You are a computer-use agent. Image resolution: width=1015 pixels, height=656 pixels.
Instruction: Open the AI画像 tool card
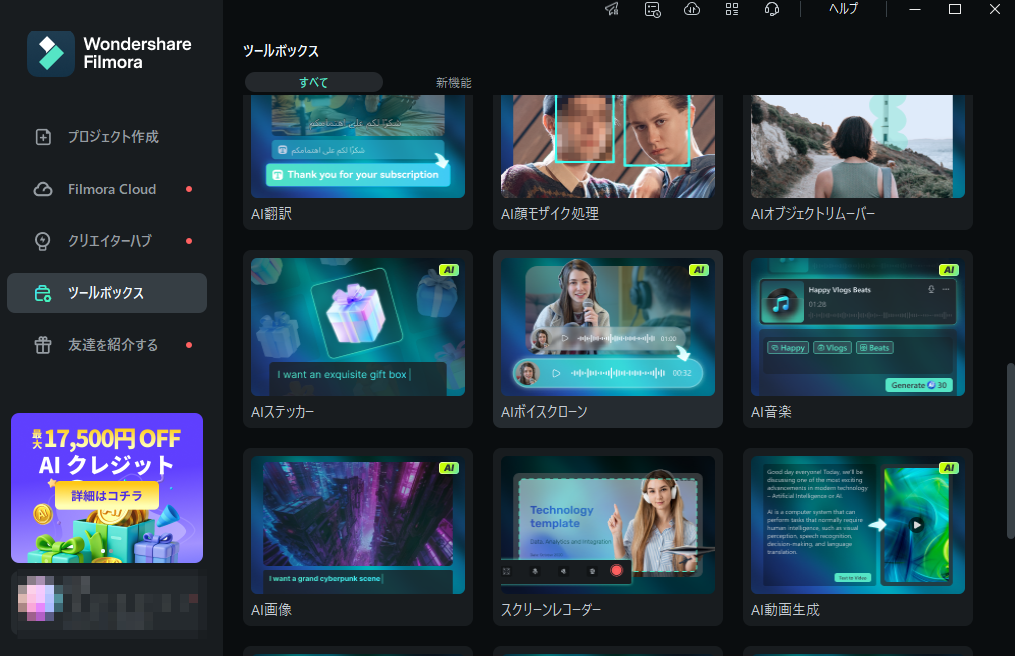click(358, 537)
